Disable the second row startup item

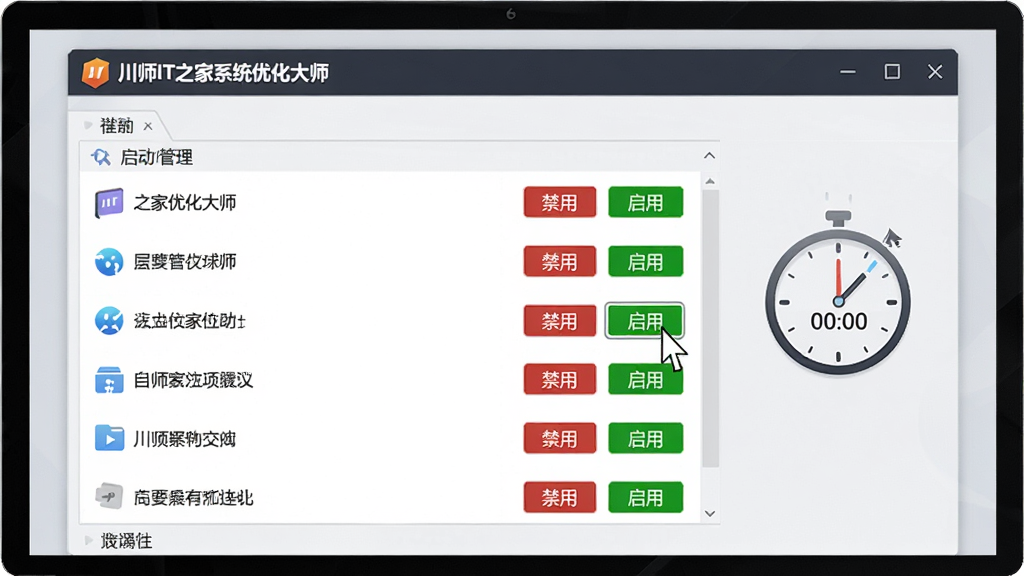pos(560,262)
